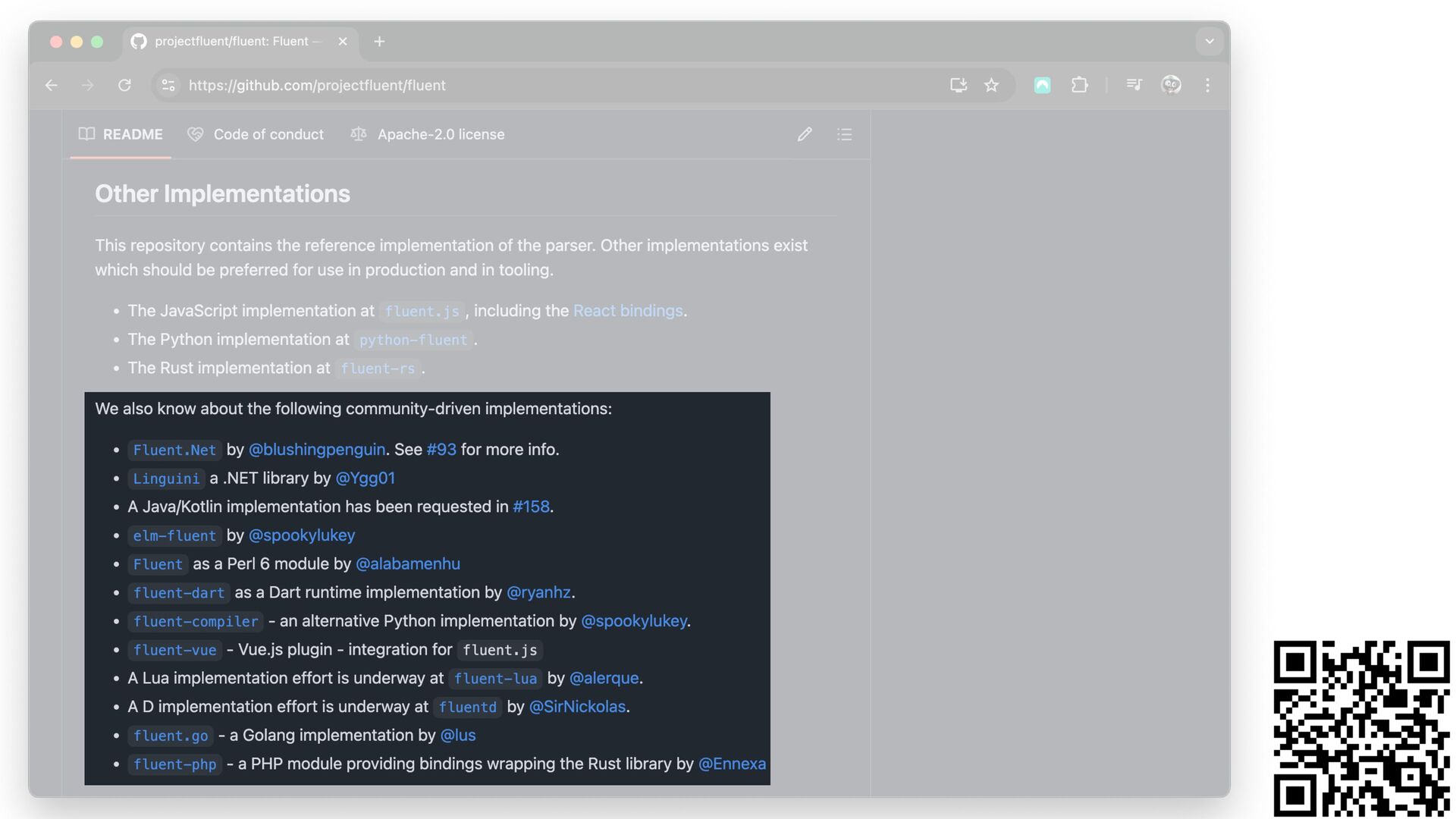The image size is (1456, 819).
Task: Expand the tab search chevron
Action: [x=1210, y=41]
